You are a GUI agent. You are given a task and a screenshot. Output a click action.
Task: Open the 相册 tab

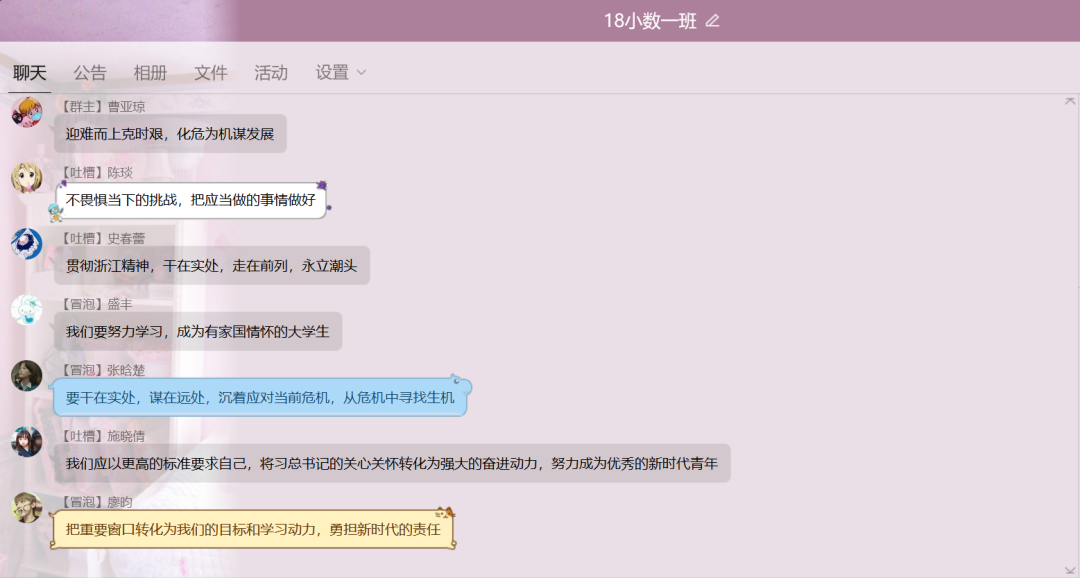coord(150,72)
